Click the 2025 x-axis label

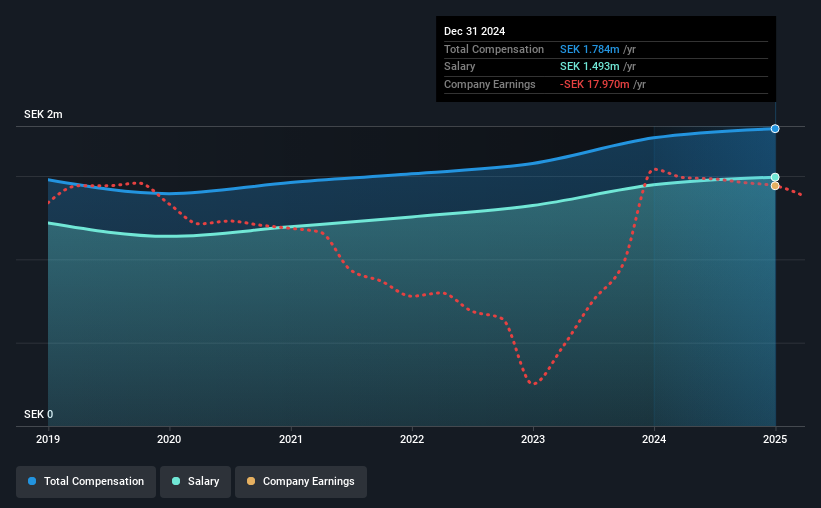[775, 439]
